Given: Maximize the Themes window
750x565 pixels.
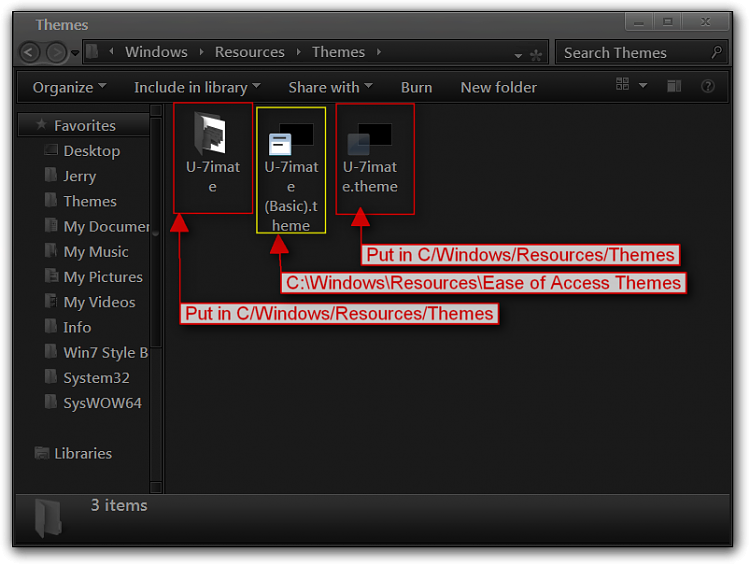Looking at the screenshot, I should pos(668,22).
